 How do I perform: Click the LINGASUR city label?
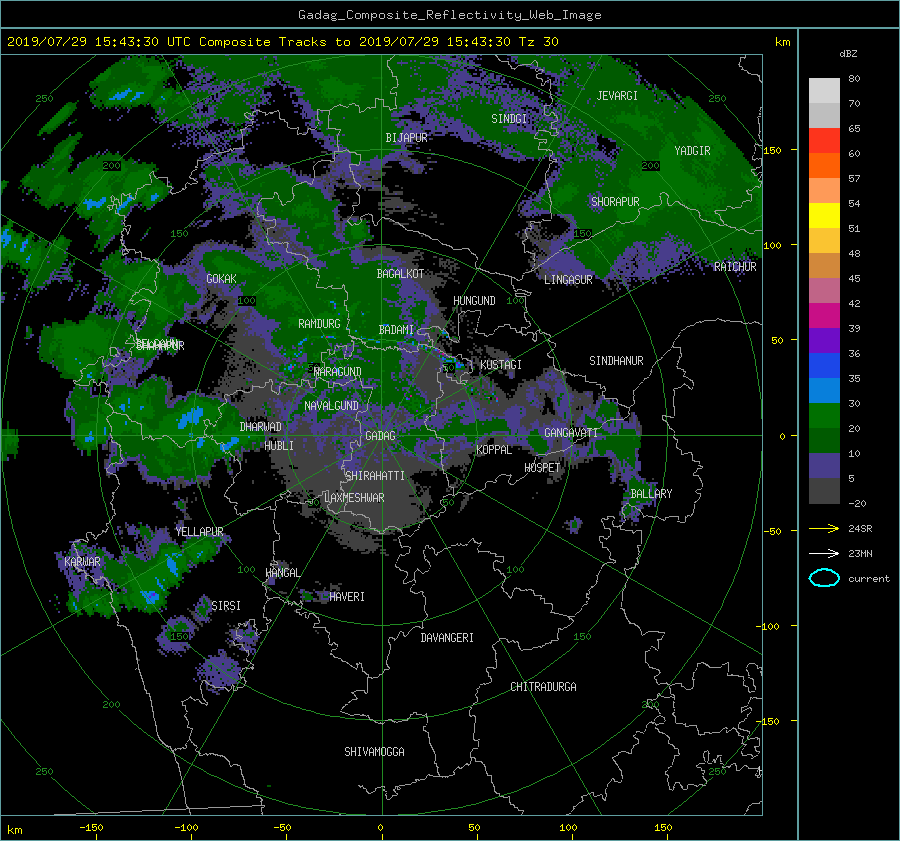click(568, 280)
